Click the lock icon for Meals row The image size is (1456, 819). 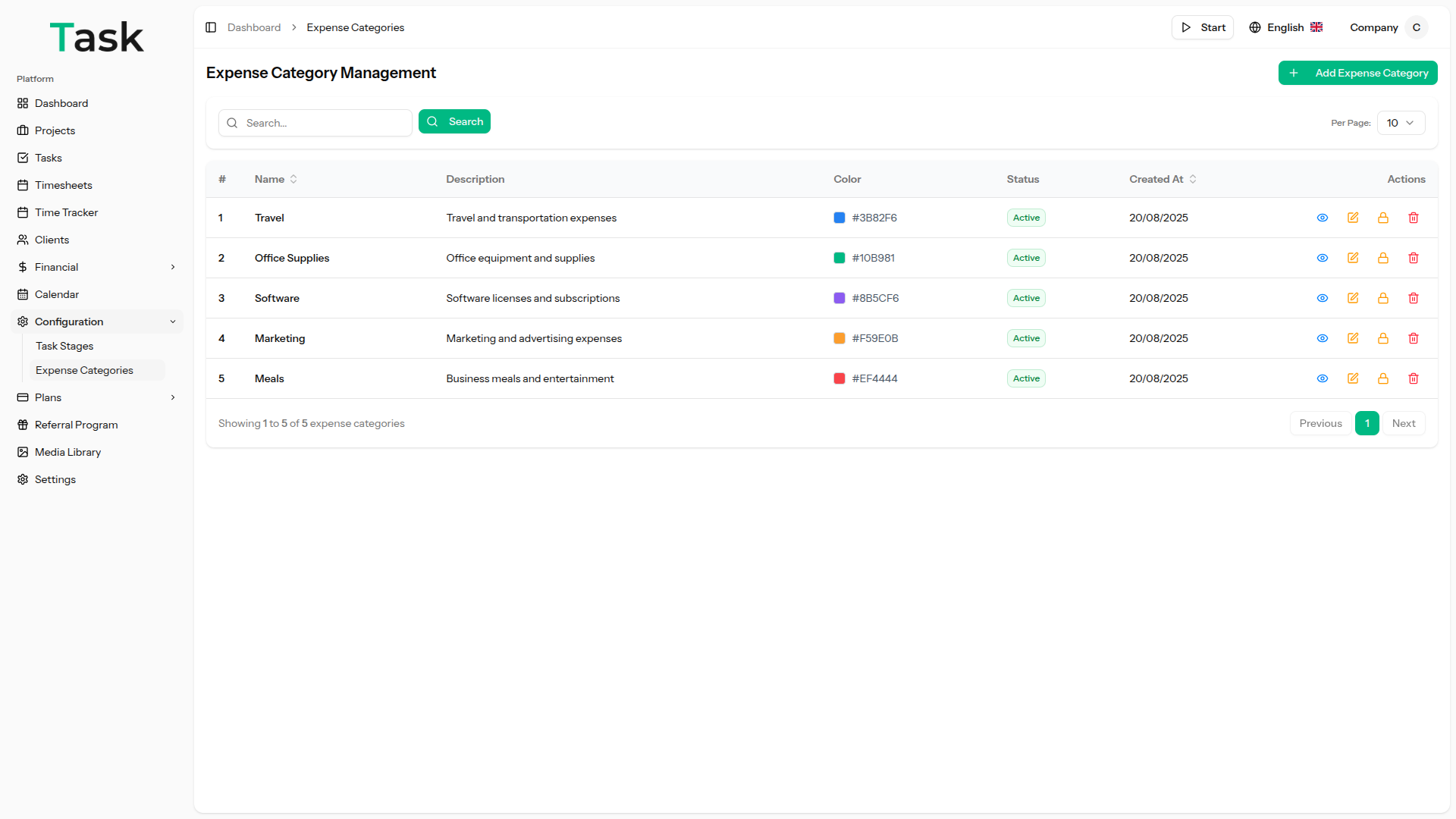[x=1383, y=378]
